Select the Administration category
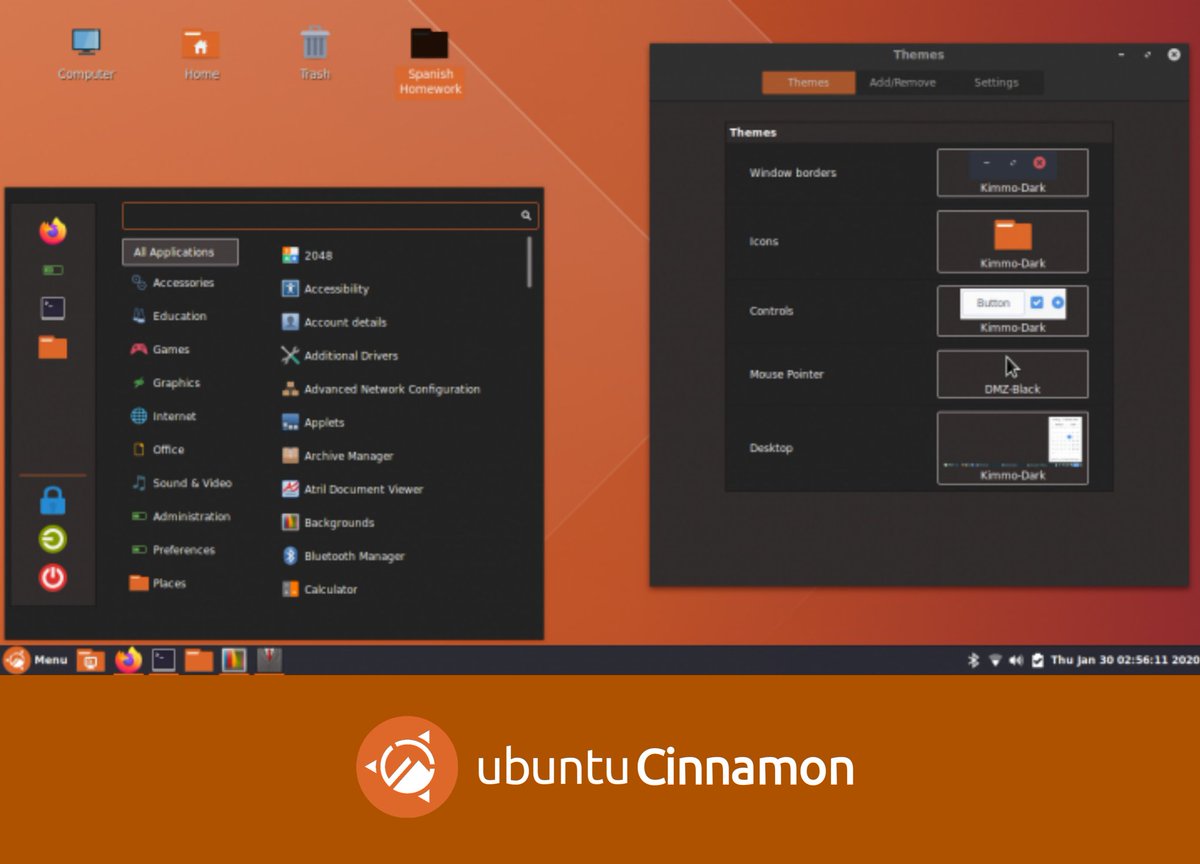1200x864 pixels. coord(180,516)
